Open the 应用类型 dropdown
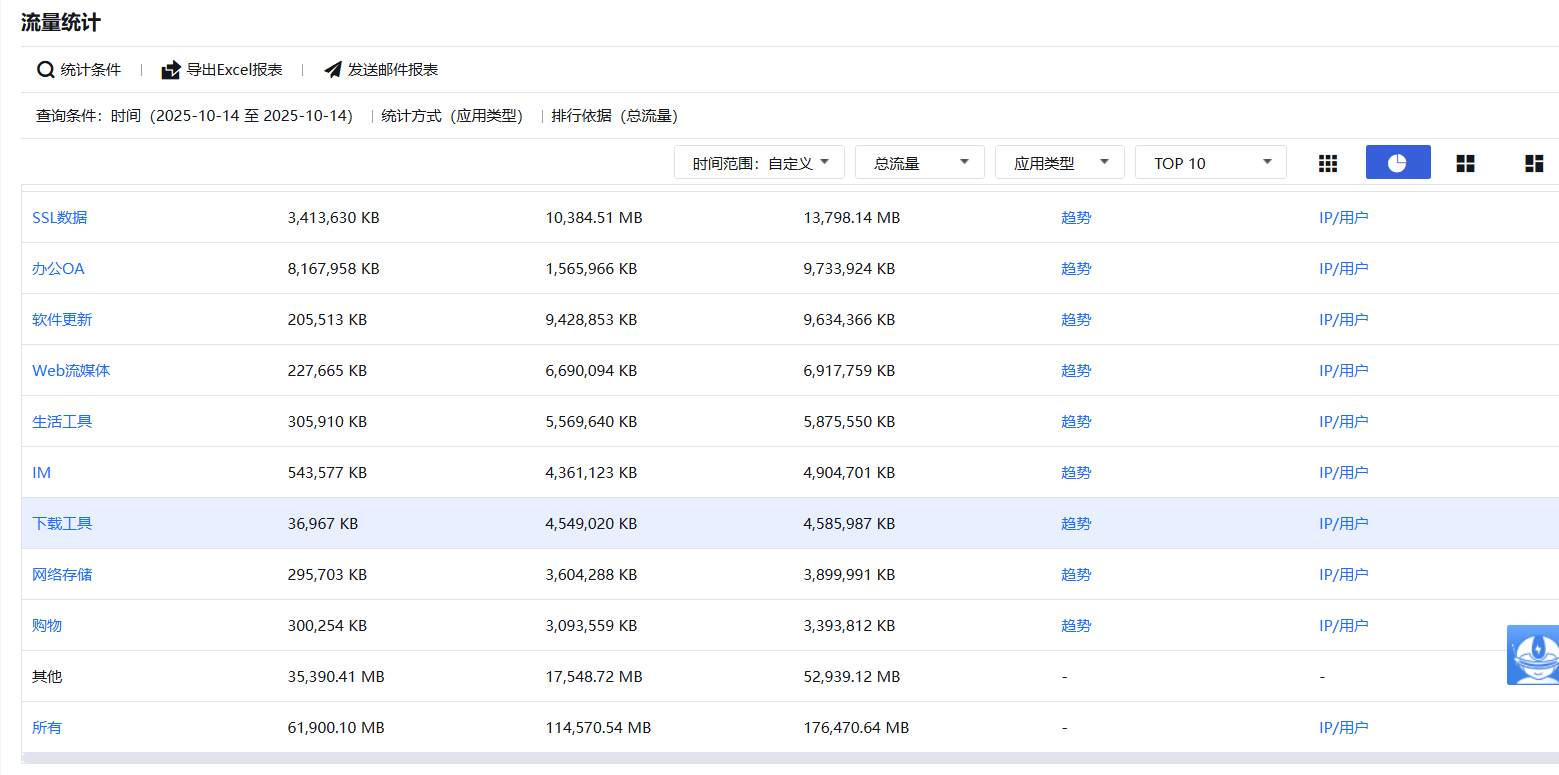The height and width of the screenshot is (775, 1559). (1060, 163)
